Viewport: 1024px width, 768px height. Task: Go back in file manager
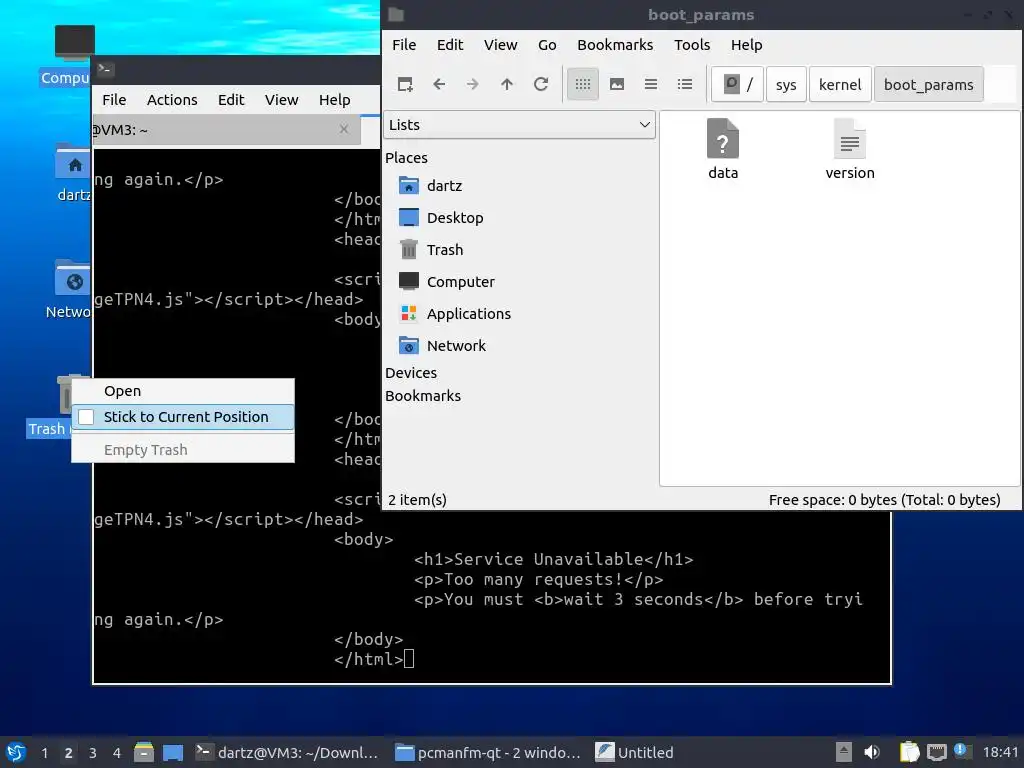(x=439, y=84)
